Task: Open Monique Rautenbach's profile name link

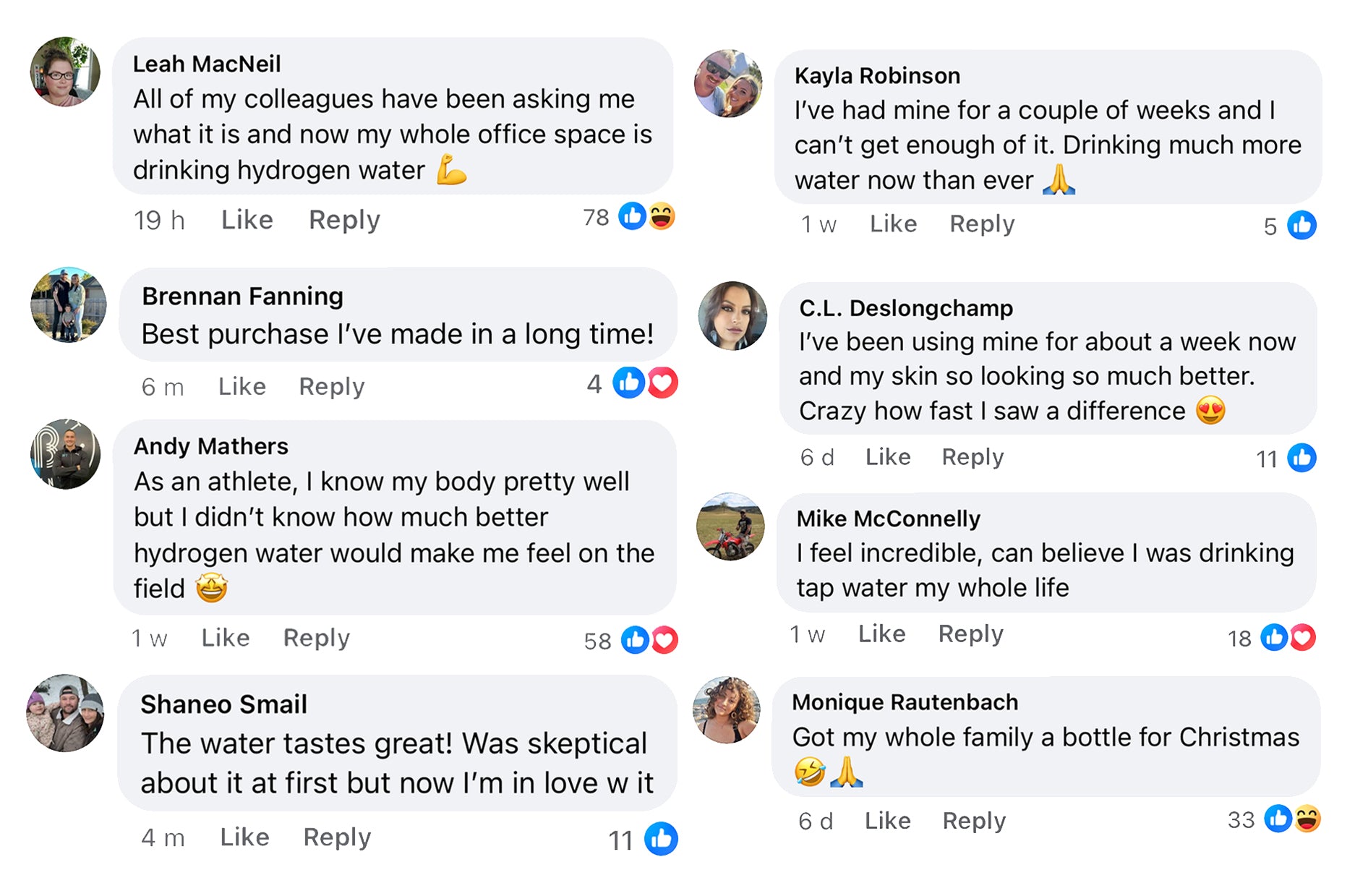Action: [x=905, y=702]
